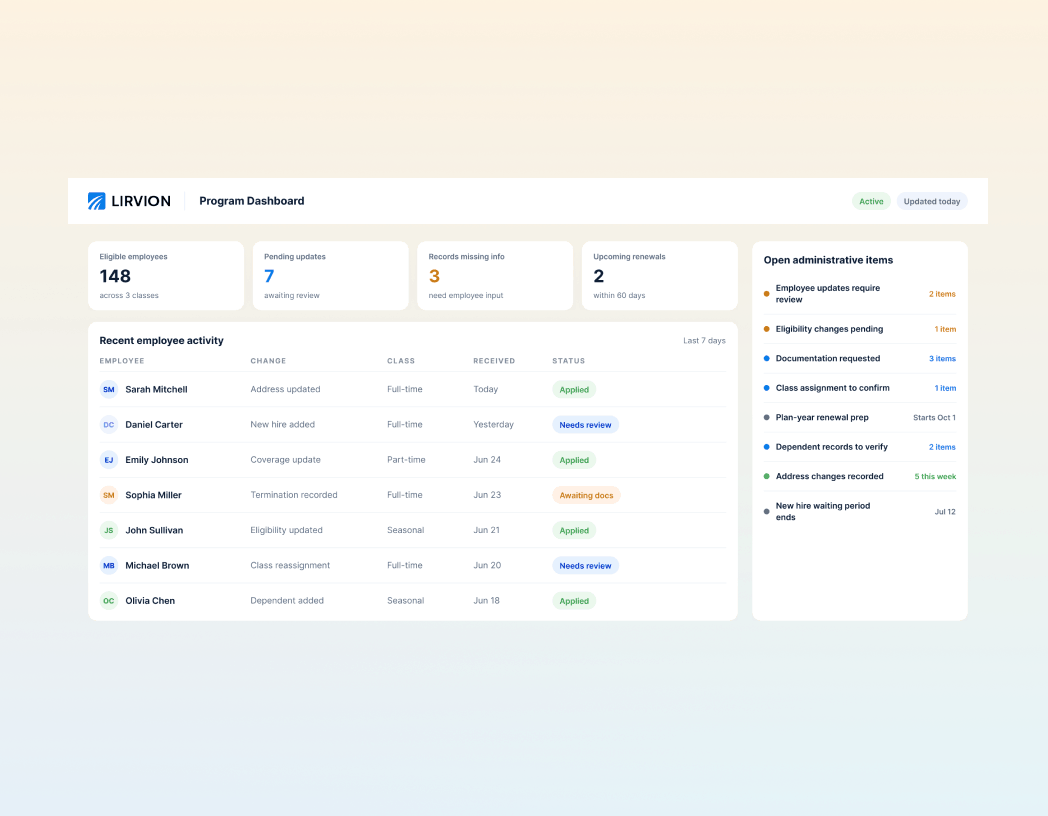This screenshot has width=1048, height=816.
Task: Open the Eligible employees card
Action: click(166, 275)
